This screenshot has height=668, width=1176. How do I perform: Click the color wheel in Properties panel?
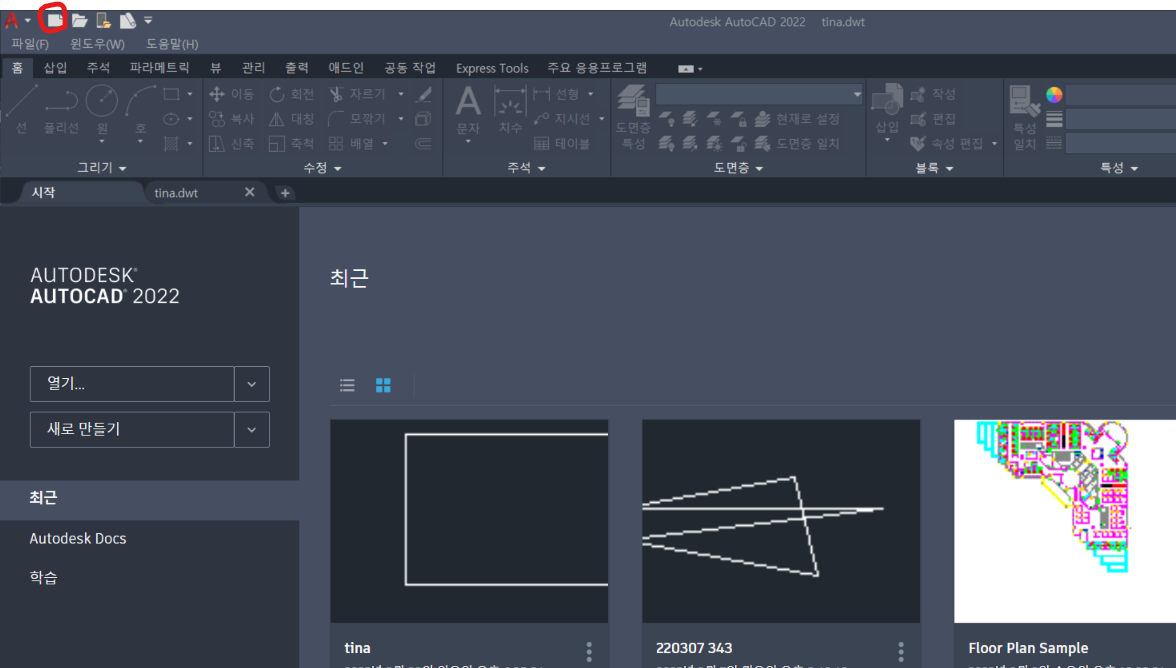click(1054, 94)
